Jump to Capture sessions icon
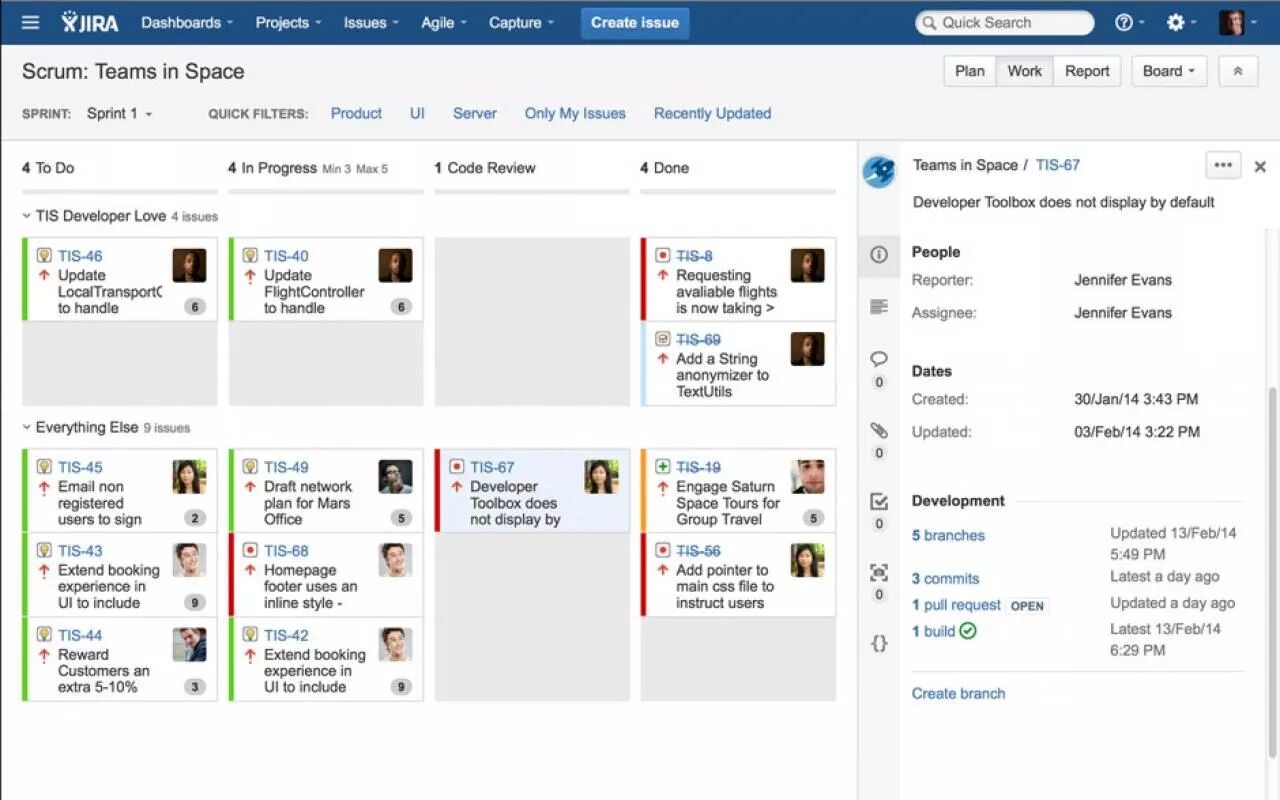The image size is (1280, 800). click(x=879, y=572)
